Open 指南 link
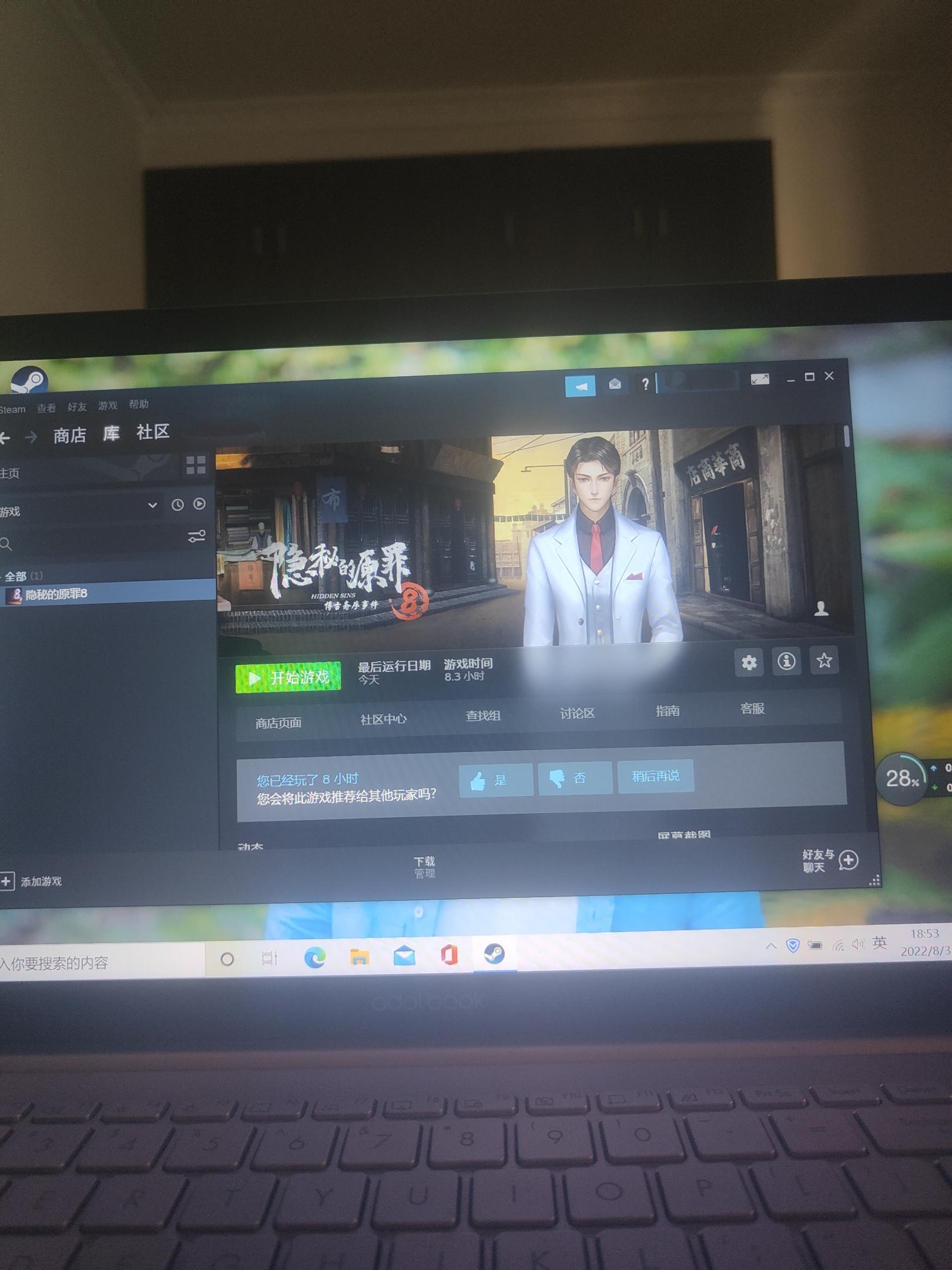 (x=668, y=711)
